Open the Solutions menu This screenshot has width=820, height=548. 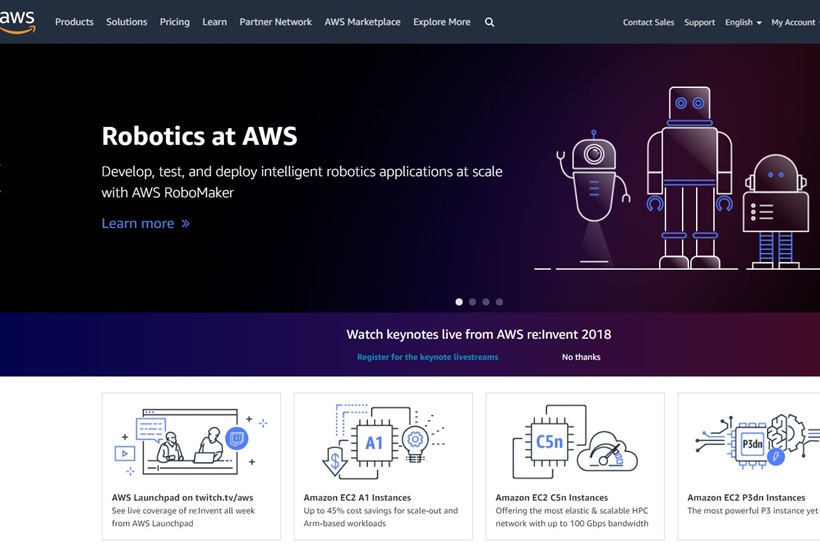point(127,22)
